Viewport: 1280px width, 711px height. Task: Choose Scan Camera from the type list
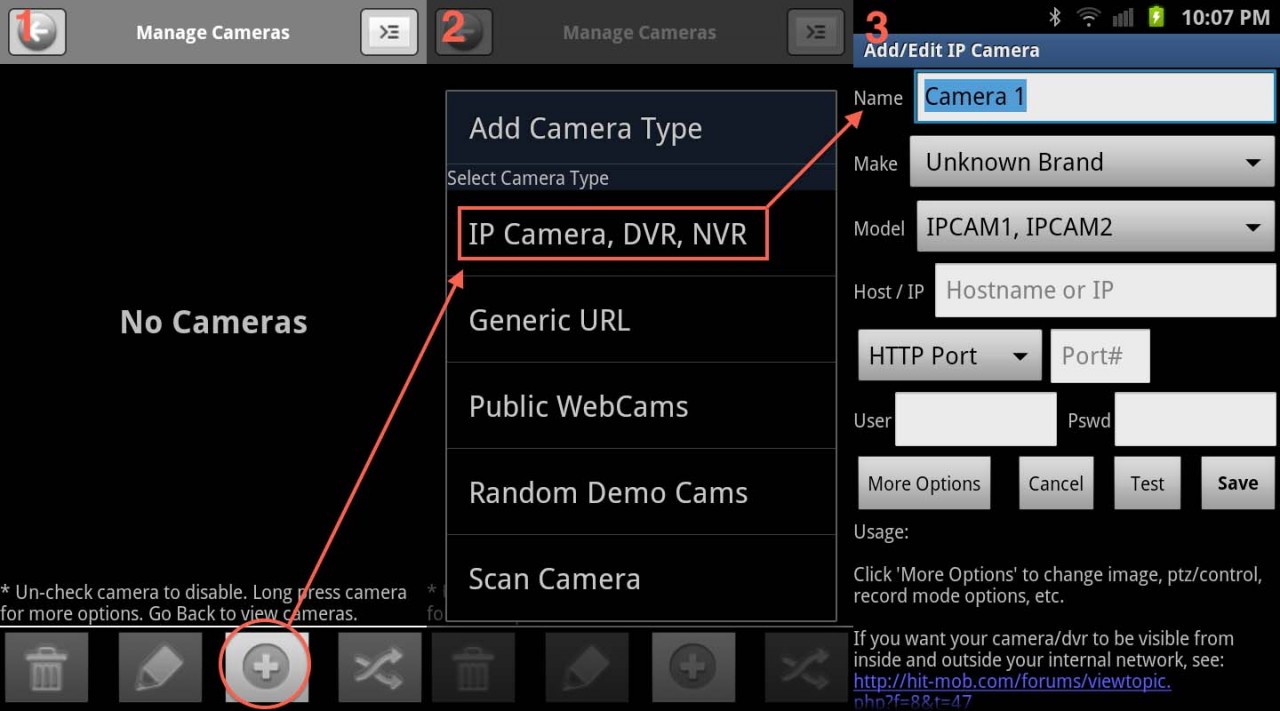coord(554,578)
